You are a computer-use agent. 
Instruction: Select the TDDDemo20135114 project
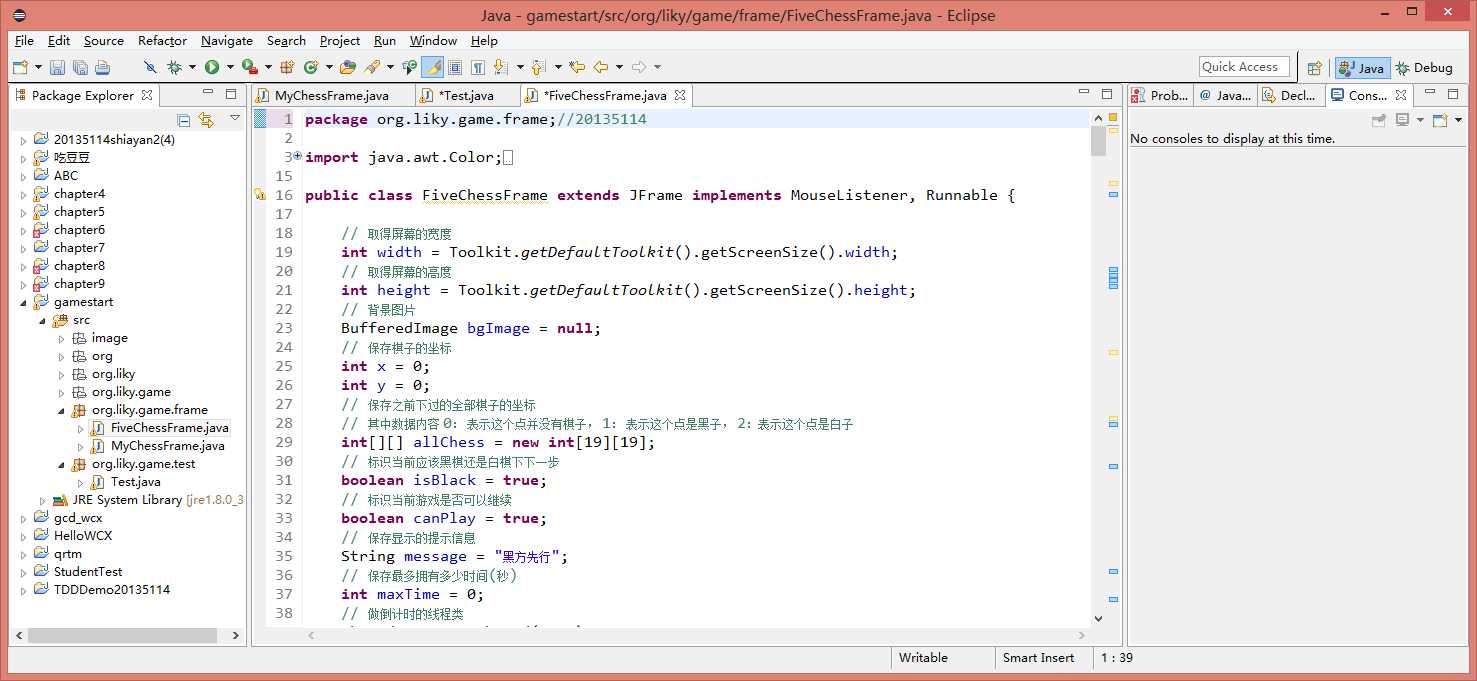coord(101,590)
